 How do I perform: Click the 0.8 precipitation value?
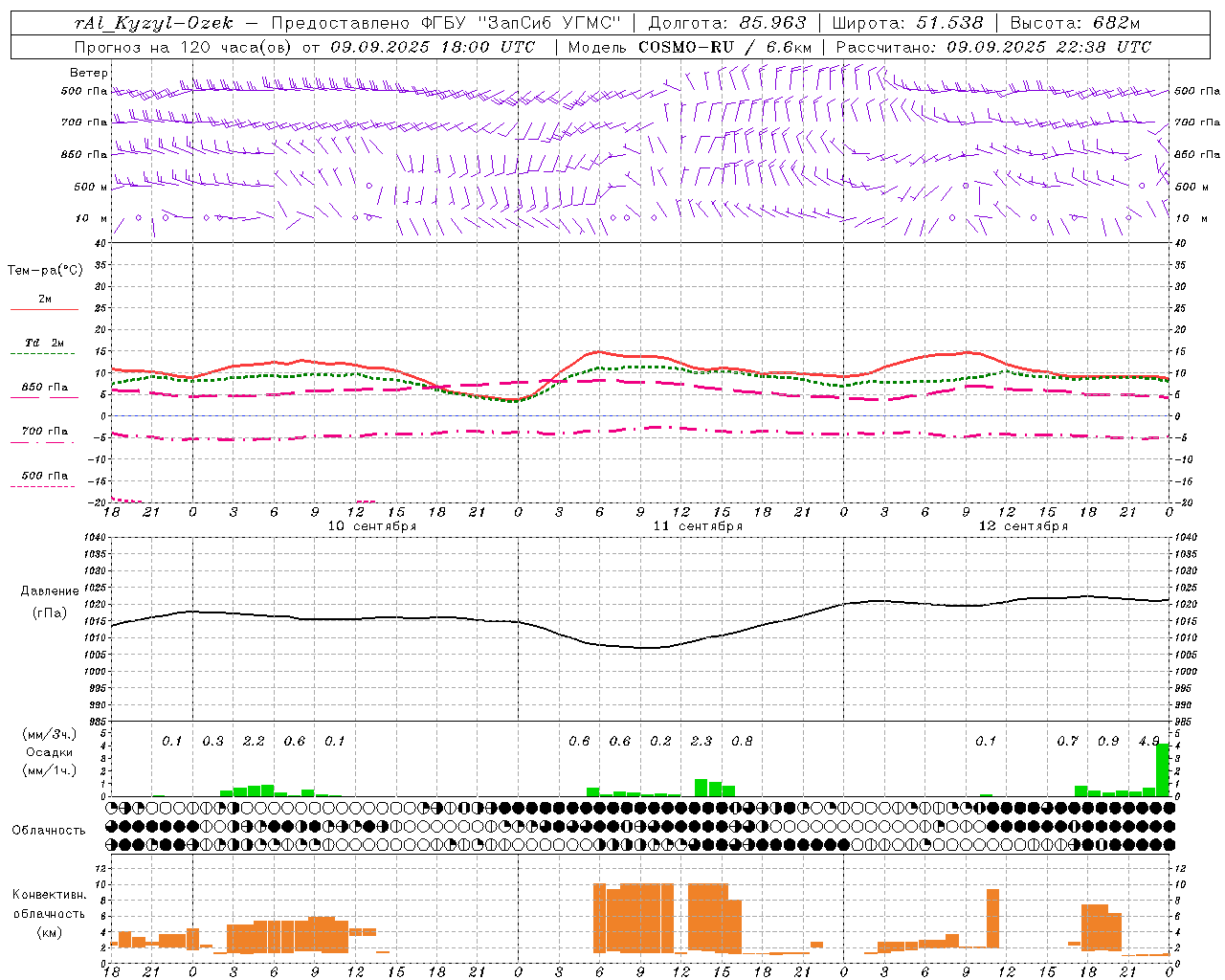[742, 742]
